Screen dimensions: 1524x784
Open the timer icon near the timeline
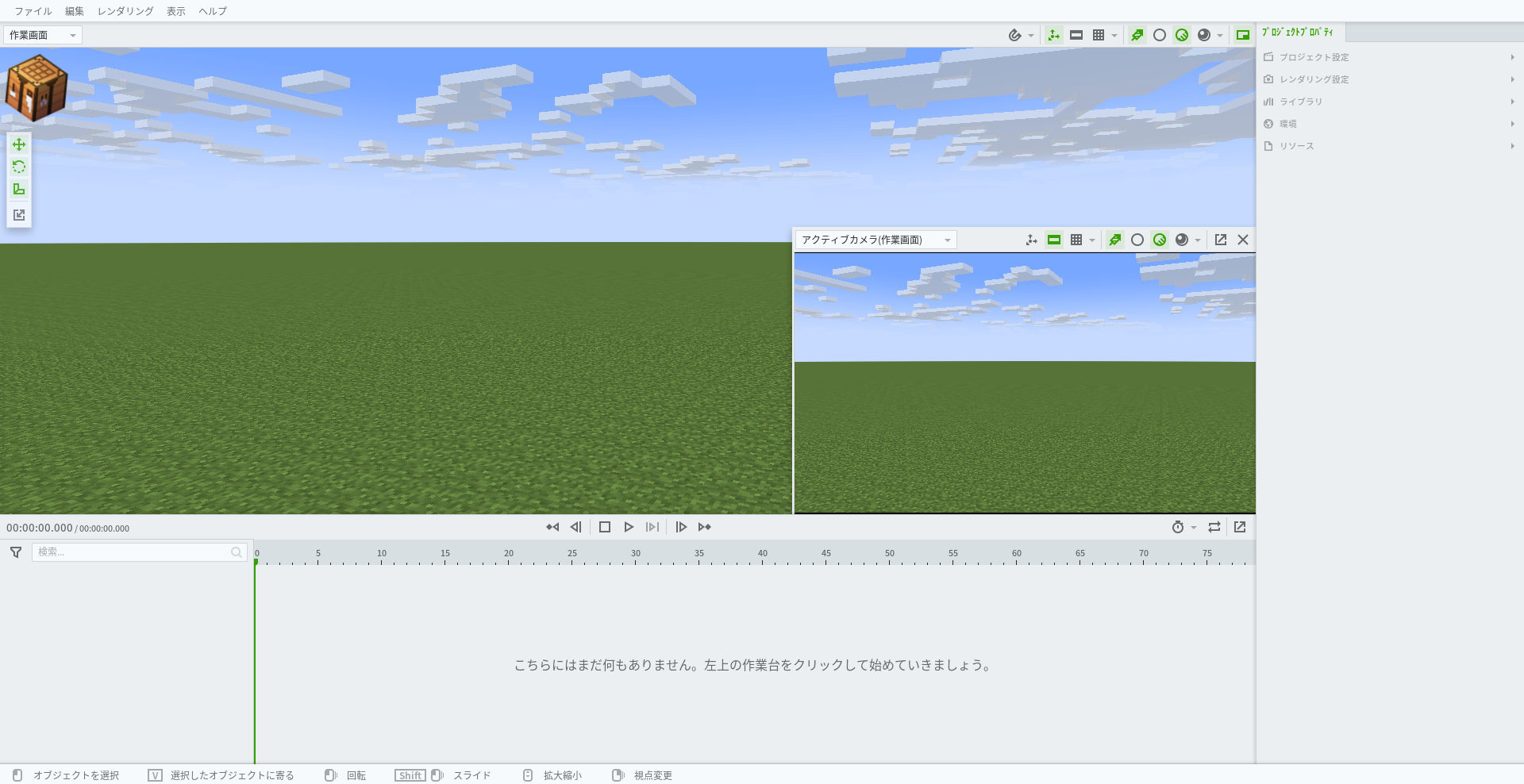[x=1178, y=527]
